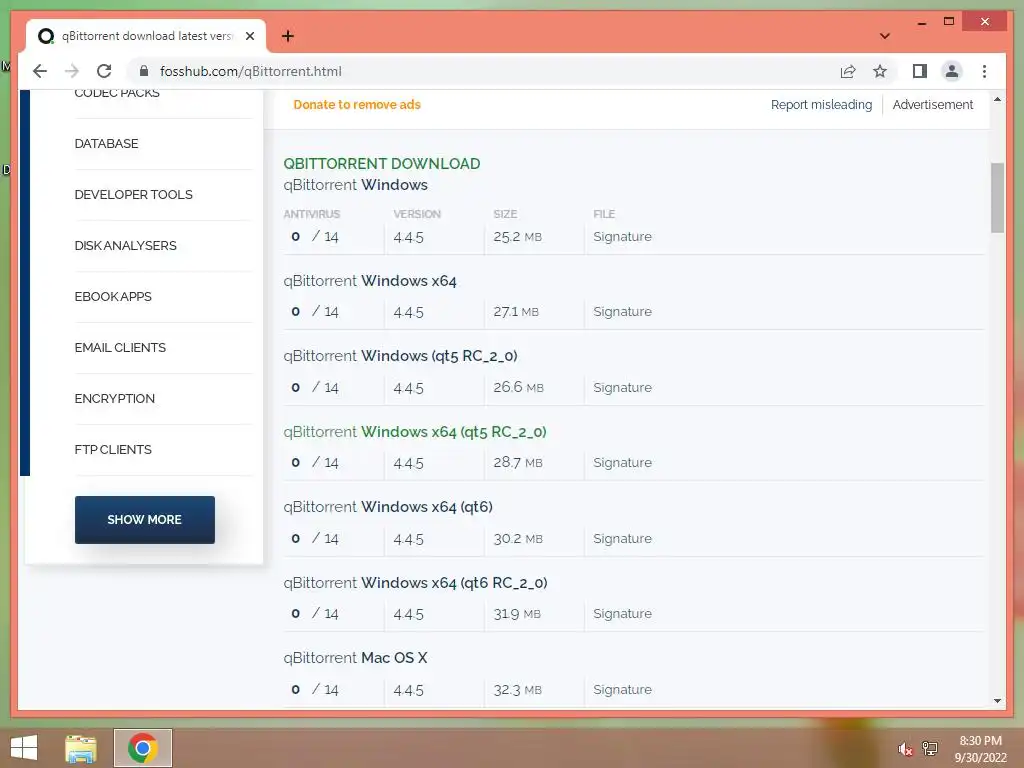The image size is (1024, 768).
Task: Open the Ebook Apps category
Action: (x=113, y=296)
